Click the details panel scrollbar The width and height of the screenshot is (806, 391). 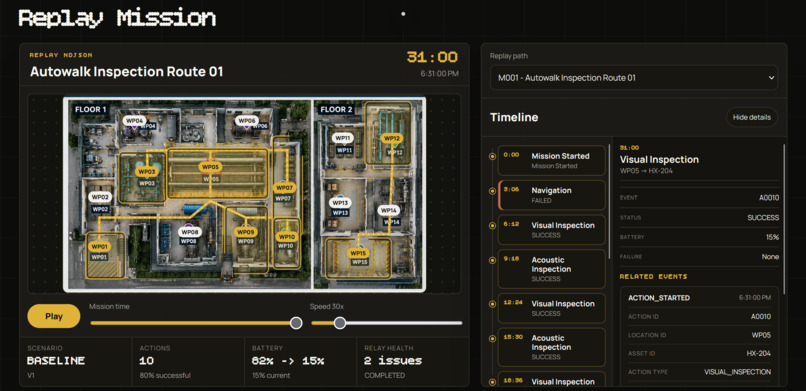[x=784, y=219]
